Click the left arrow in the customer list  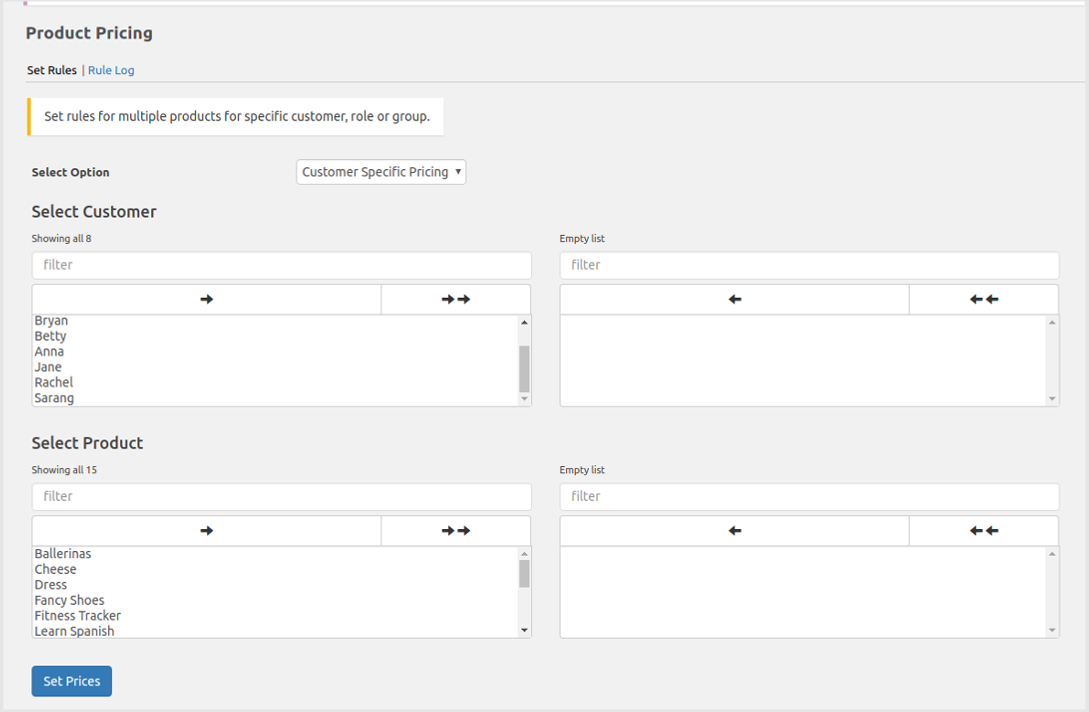tap(733, 299)
